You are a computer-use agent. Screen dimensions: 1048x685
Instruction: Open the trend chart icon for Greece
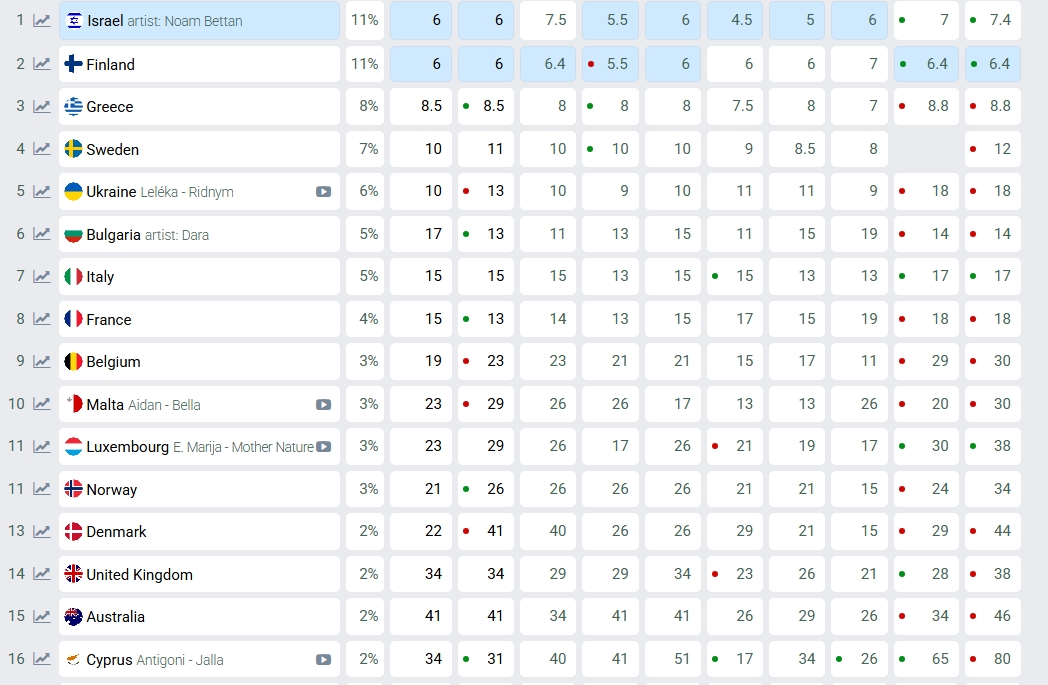pyautogui.click(x=42, y=107)
